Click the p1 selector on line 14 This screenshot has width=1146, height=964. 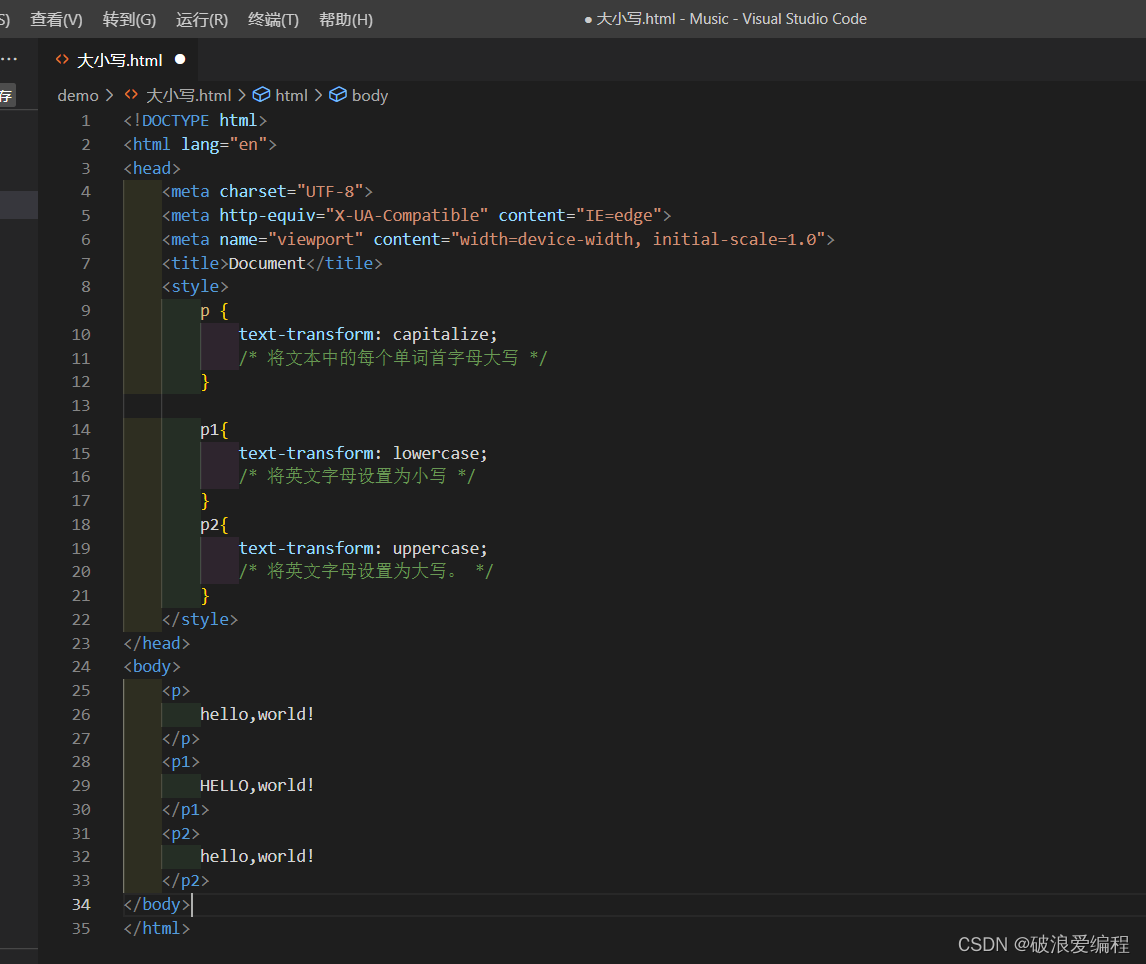point(209,430)
